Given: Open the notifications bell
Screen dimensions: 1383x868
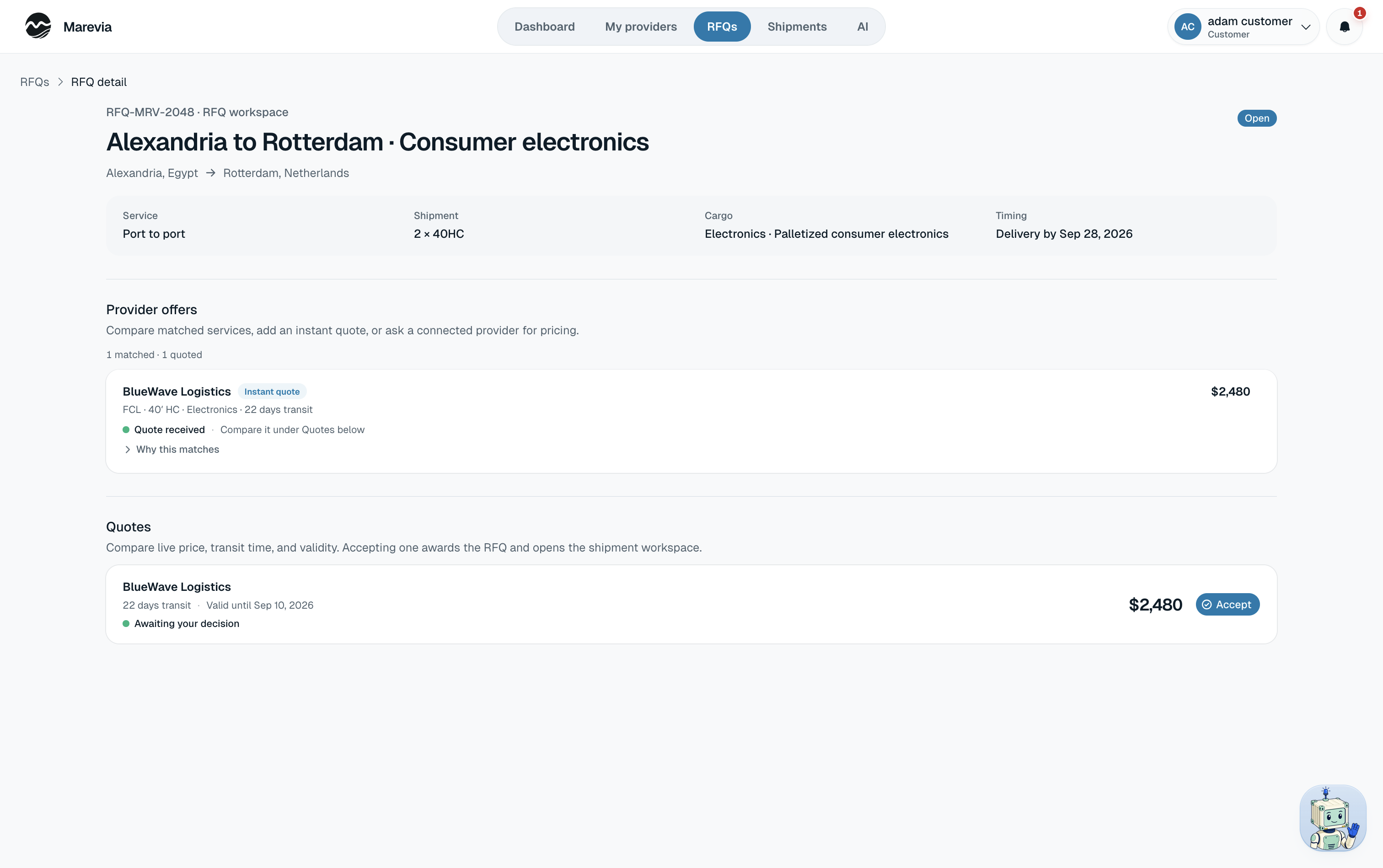Looking at the screenshot, I should click(1344, 27).
